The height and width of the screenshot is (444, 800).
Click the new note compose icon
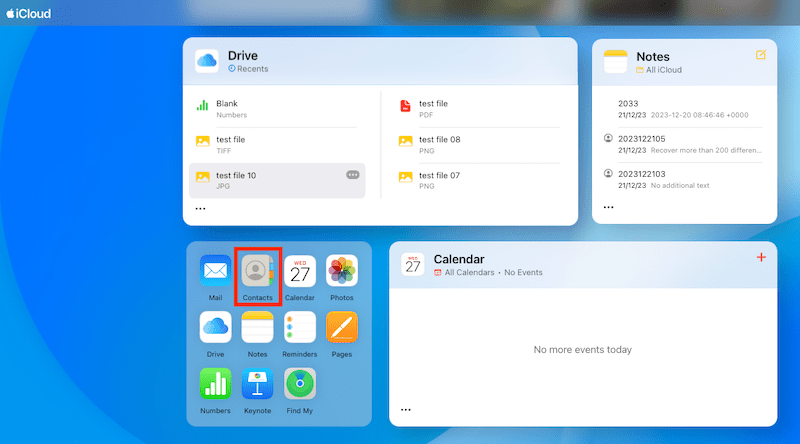pyautogui.click(x=761, y=55)
